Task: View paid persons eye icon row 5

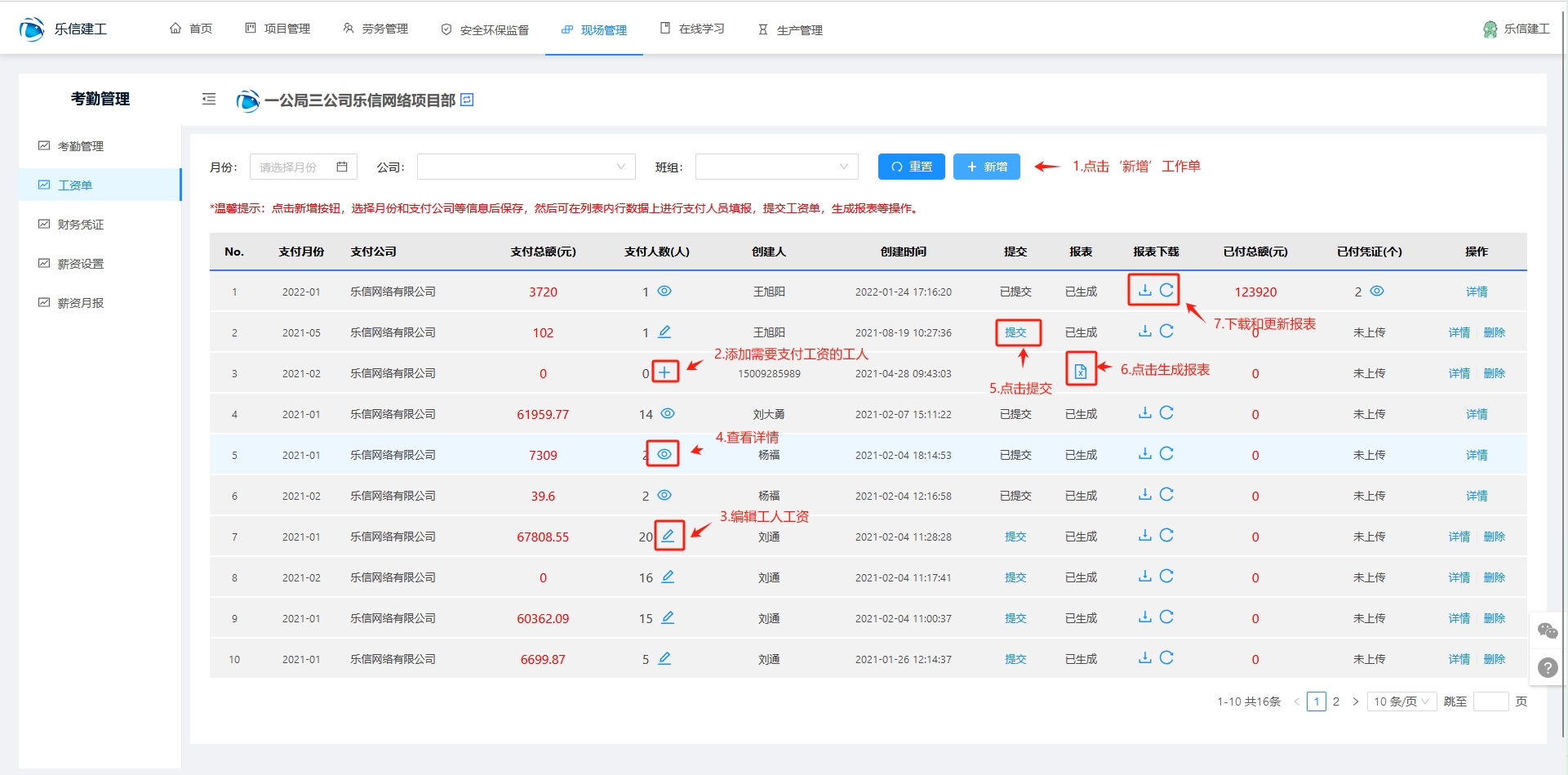Action: [664, 454]
